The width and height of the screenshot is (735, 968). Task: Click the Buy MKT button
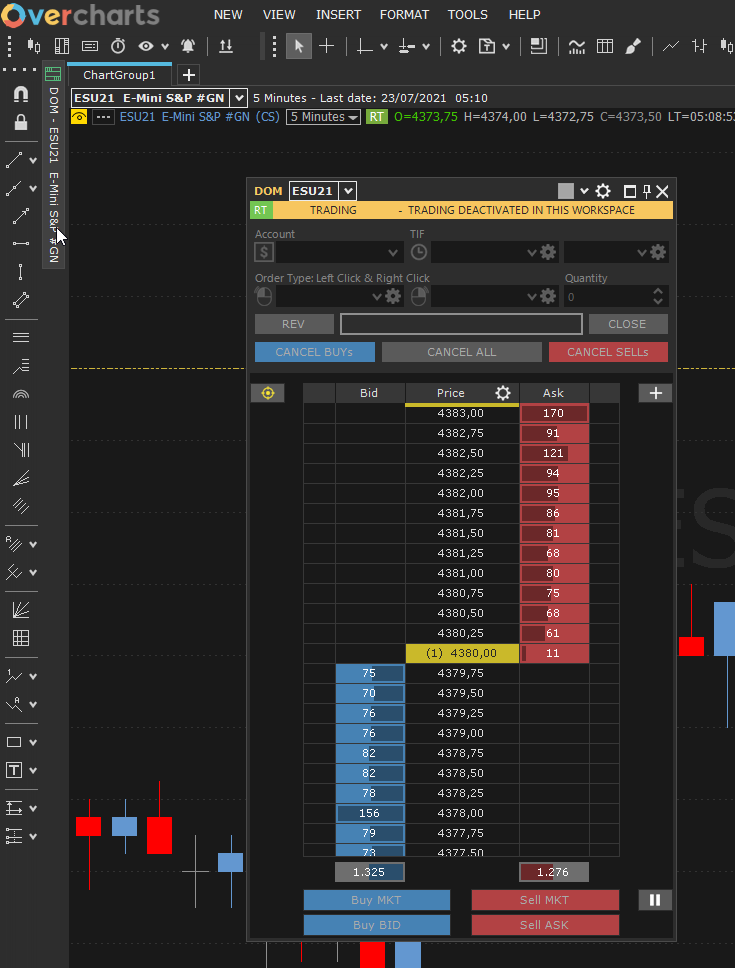[376, 900]
